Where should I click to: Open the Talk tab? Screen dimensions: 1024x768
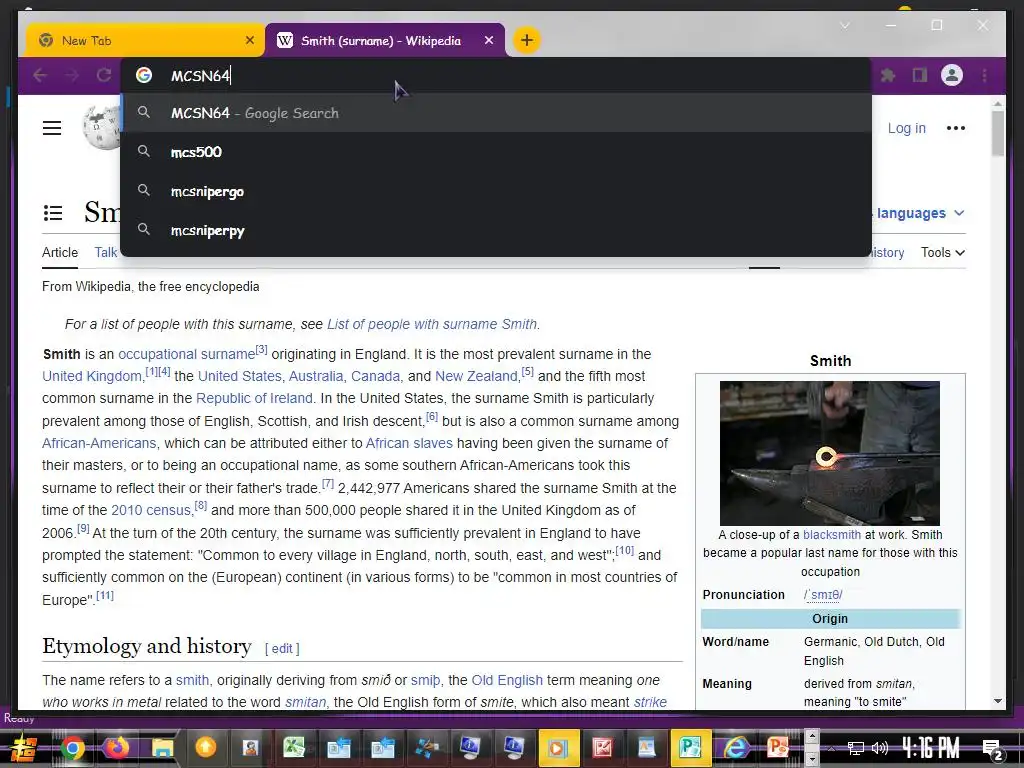[x=106, y=253]
